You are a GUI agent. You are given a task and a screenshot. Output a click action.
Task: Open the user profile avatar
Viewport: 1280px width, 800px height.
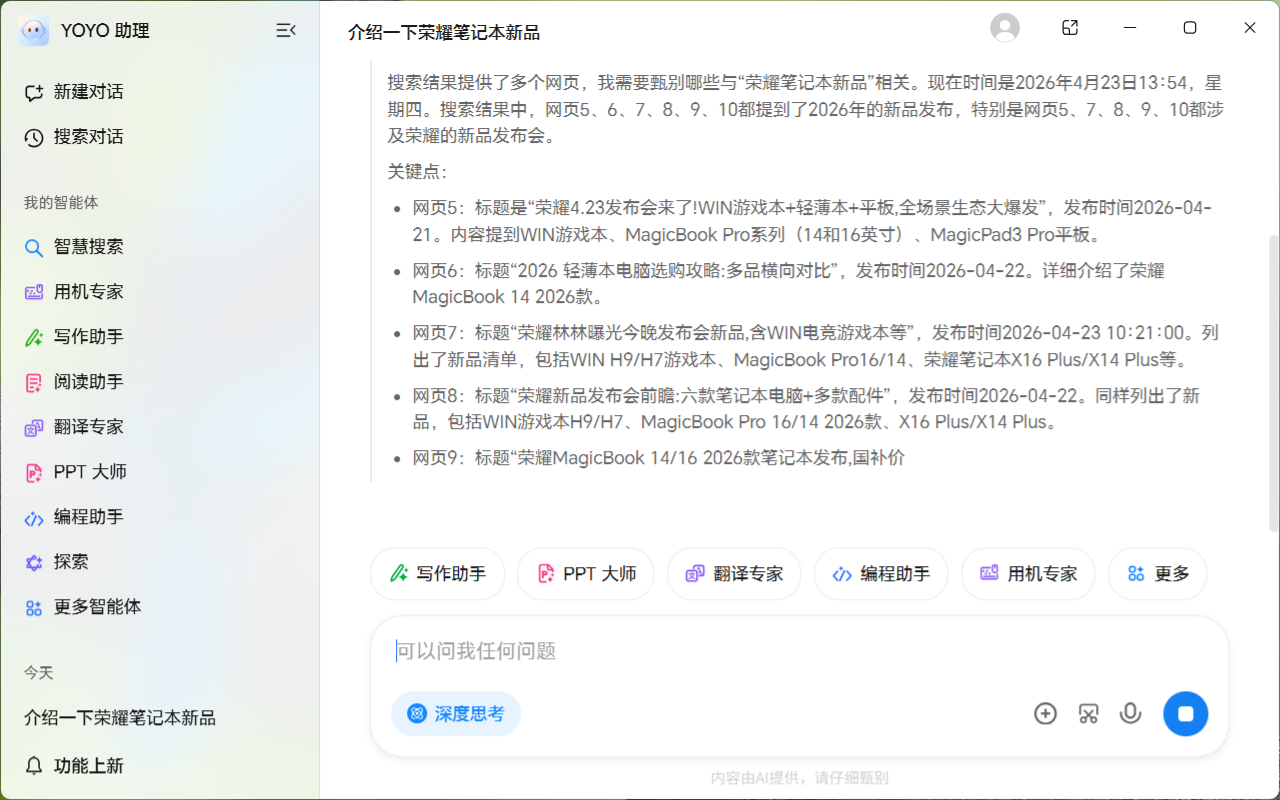[1004, 28]
